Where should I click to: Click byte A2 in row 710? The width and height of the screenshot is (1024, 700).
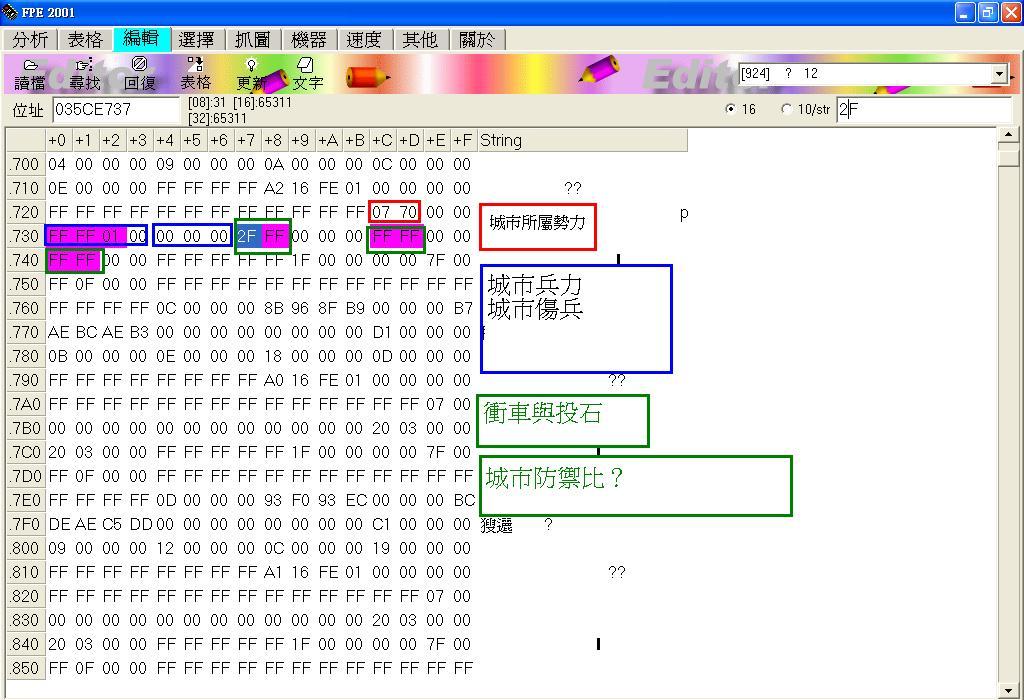click(274, 188)
